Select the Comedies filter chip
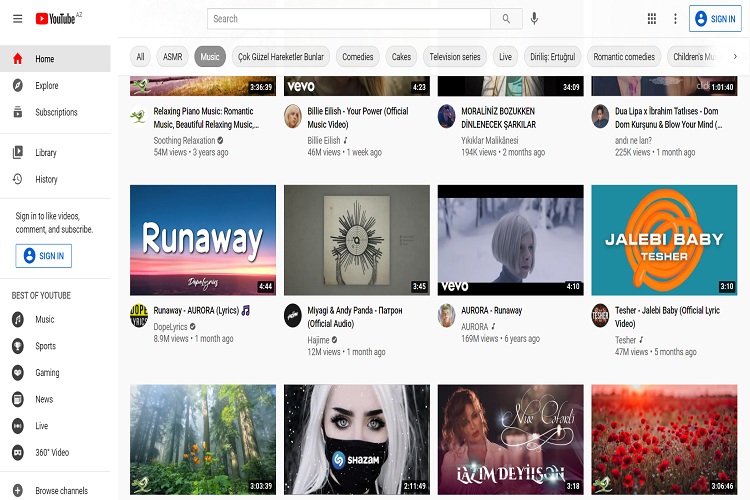The image size is (750, 500). point(357,57)
